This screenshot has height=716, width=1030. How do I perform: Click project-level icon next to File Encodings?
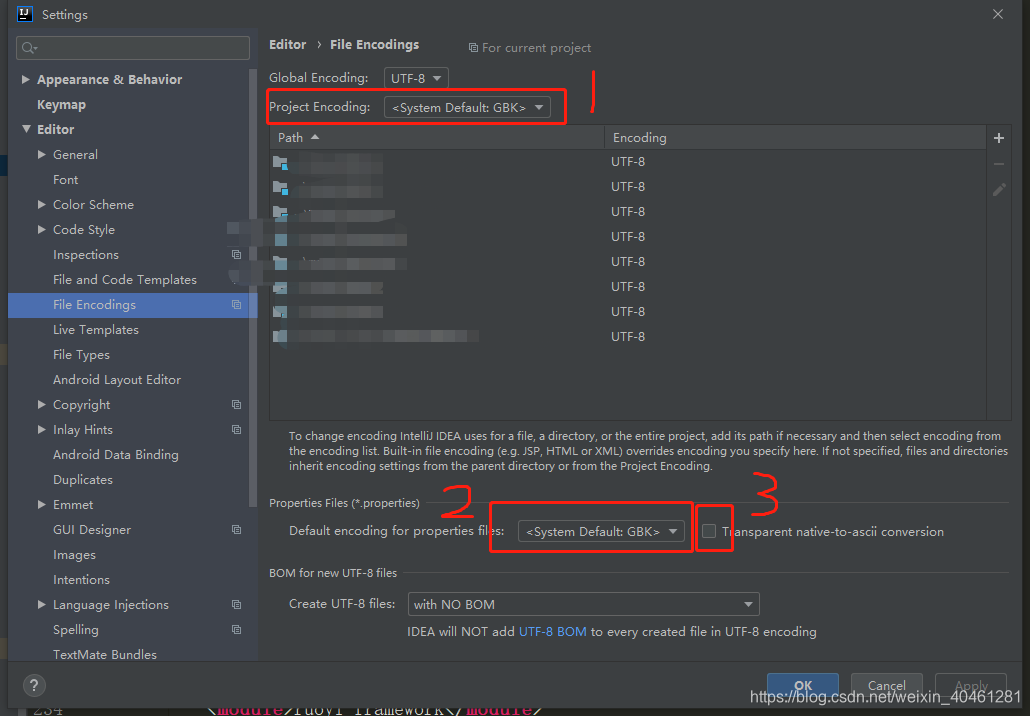(236, 305)
